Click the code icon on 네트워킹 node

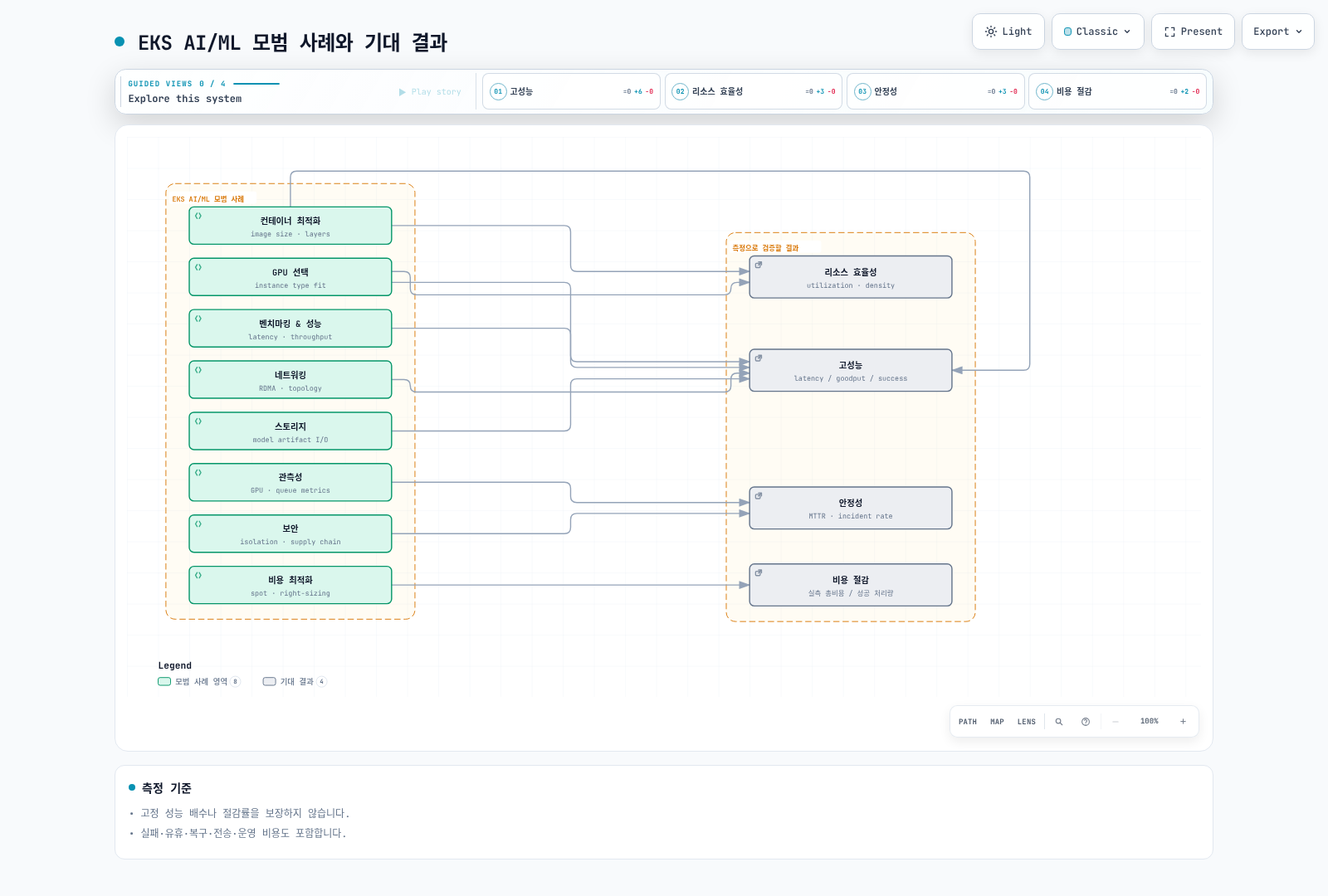click(198, 370)
